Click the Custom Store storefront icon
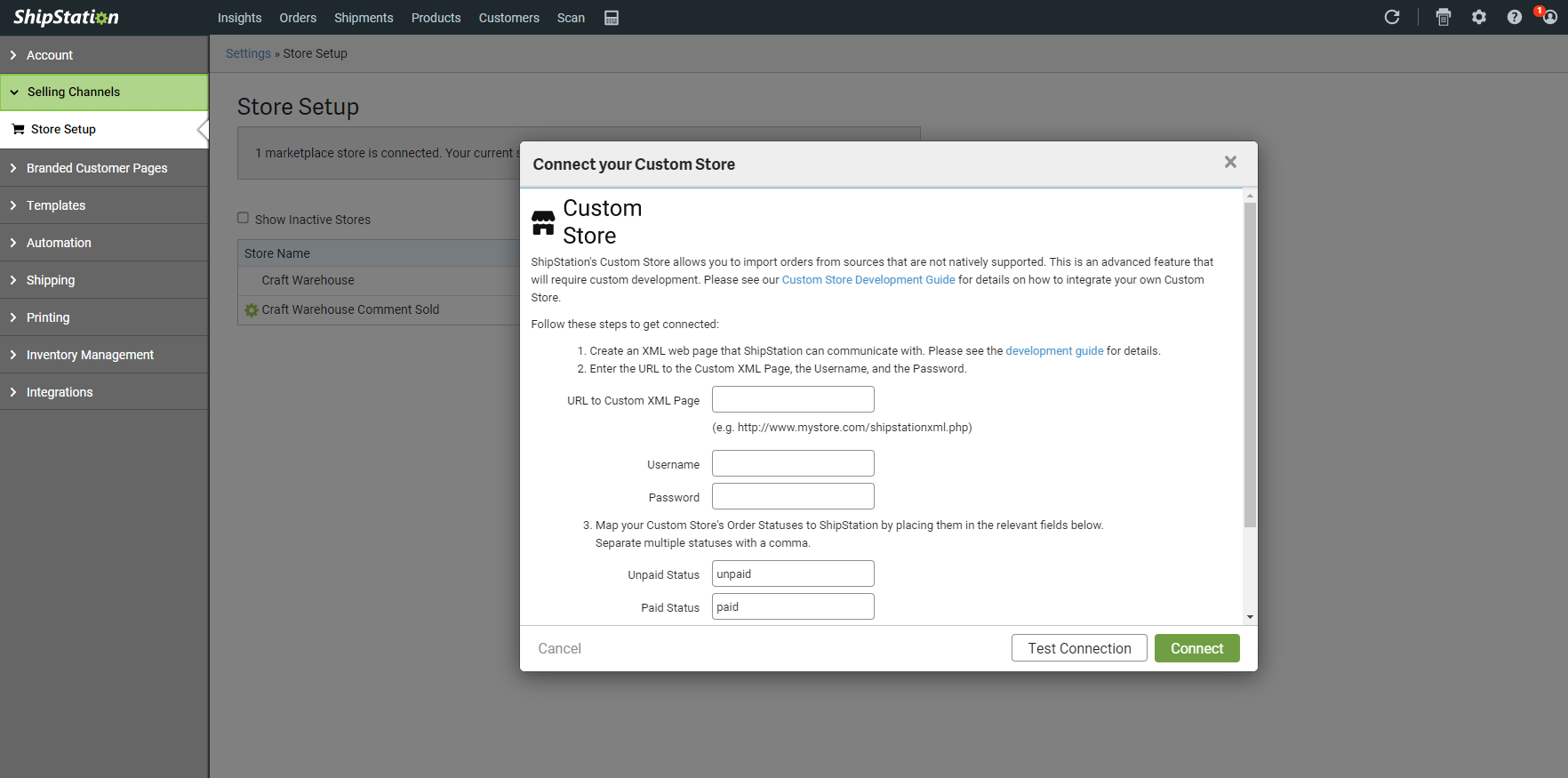 (x=543, y=222)
